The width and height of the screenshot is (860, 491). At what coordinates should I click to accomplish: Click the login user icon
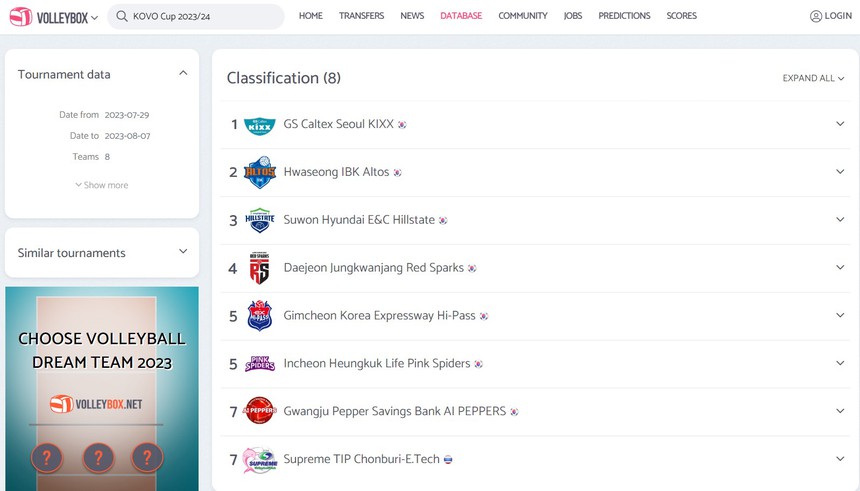click(x=816, y=16)
